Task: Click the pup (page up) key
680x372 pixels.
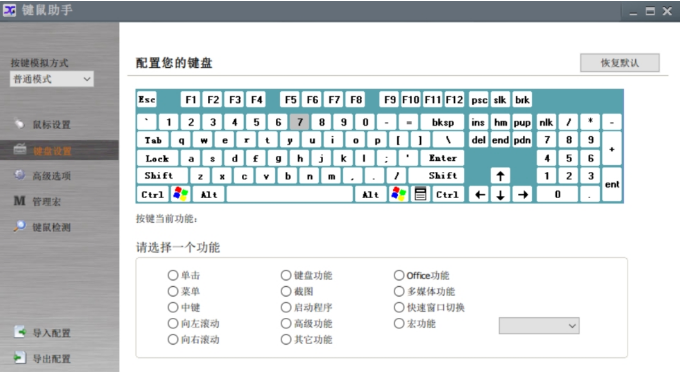Action: [522, 122]
